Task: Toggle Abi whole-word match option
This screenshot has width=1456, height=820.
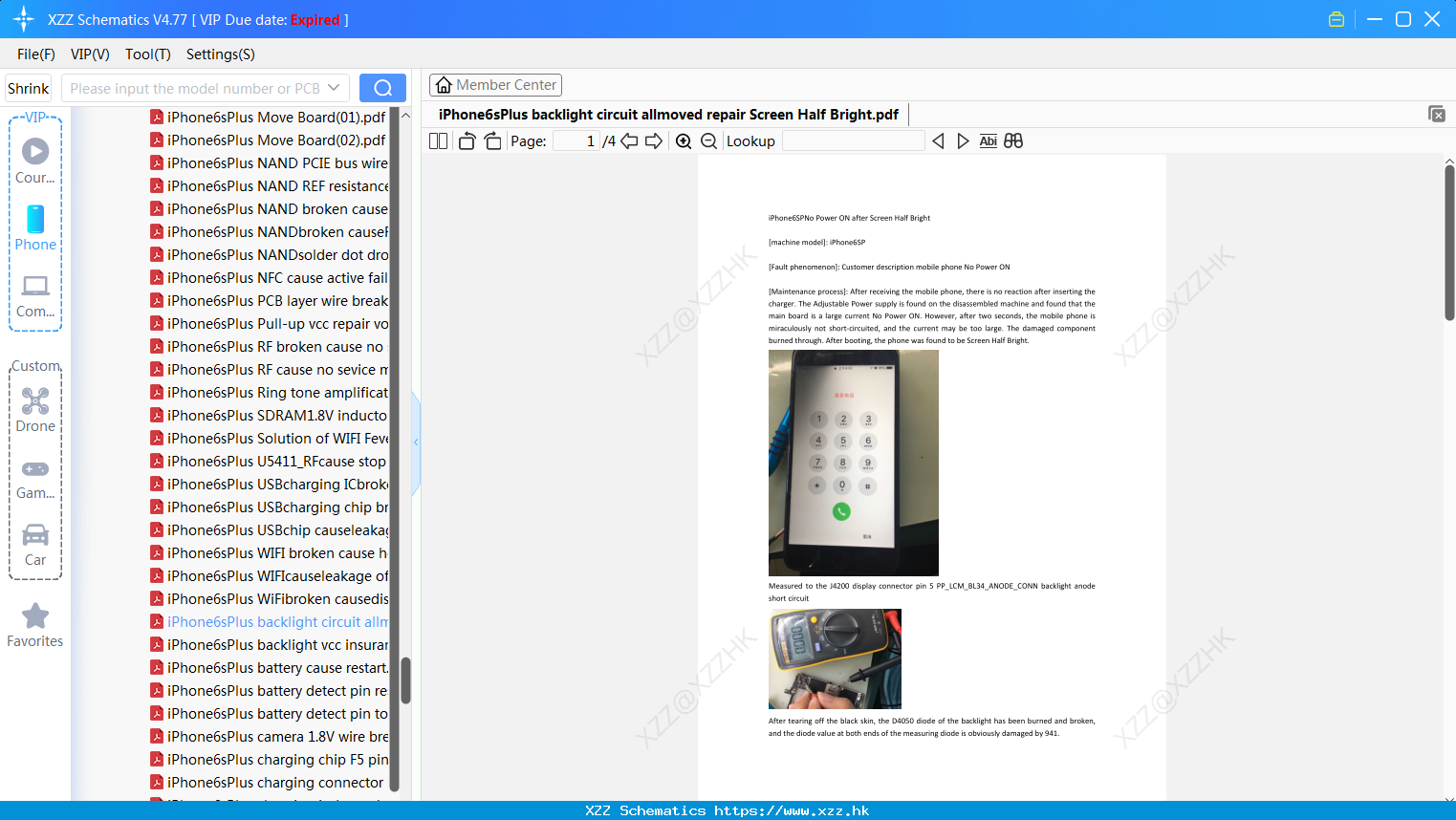Action: click(989, 140)
